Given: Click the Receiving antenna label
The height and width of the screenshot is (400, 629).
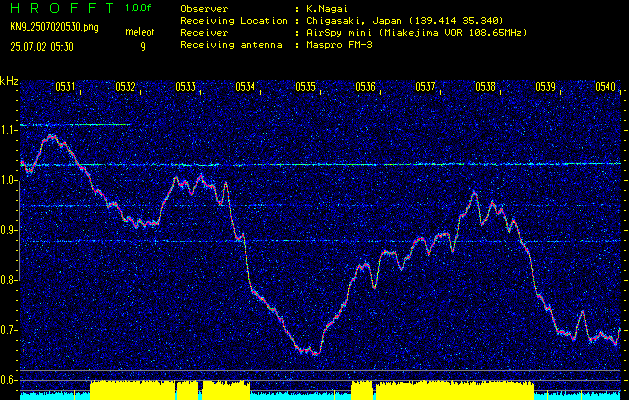Looking at the screenshot, I should pos(231,45).
